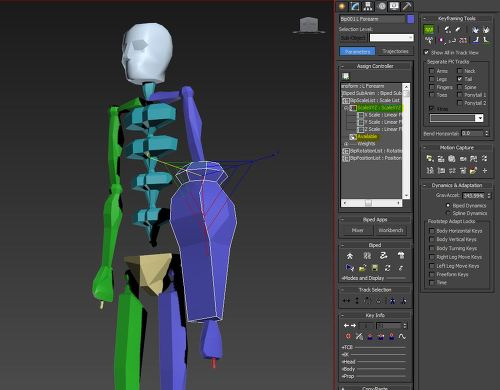Image resolution: width=500 pixels, height=390 pixels.
Task: Enable Biped Footstep Mode icon
Action: (367, 256)
